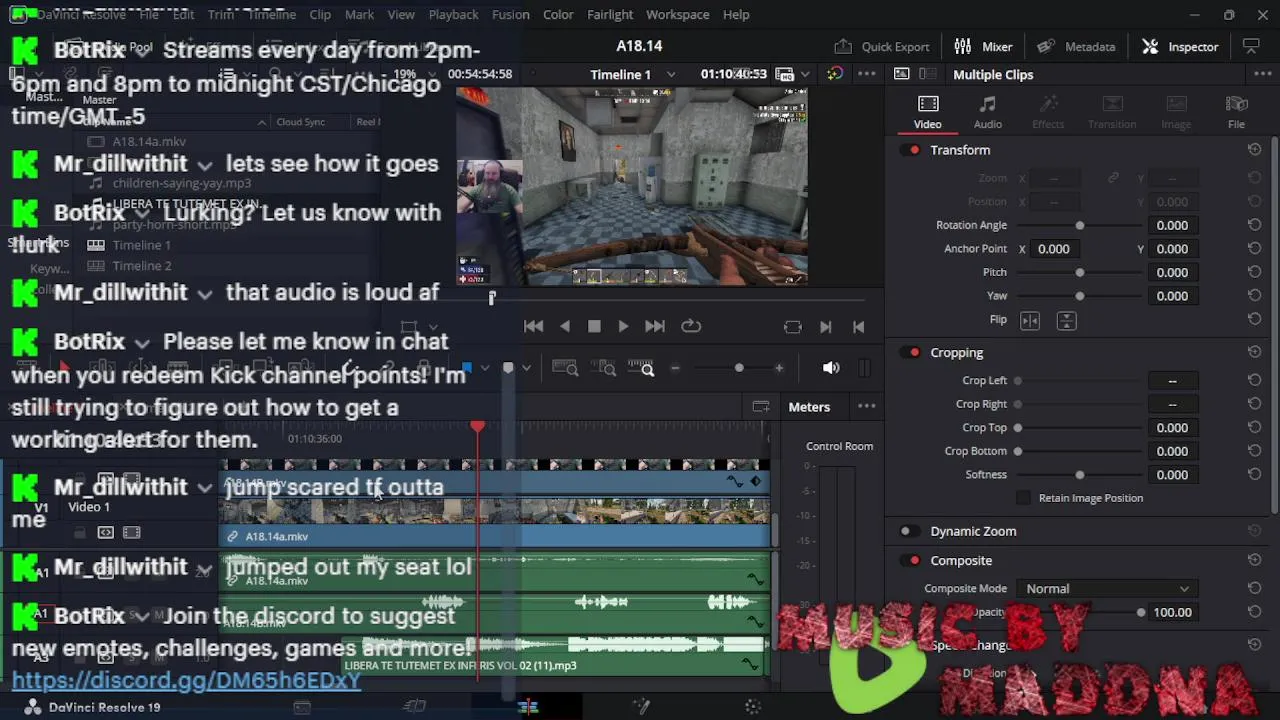1280x720 pixels.
Task: Reset the Rotation Angle value
Action: pyautogui.click(x=1254, y=225)
